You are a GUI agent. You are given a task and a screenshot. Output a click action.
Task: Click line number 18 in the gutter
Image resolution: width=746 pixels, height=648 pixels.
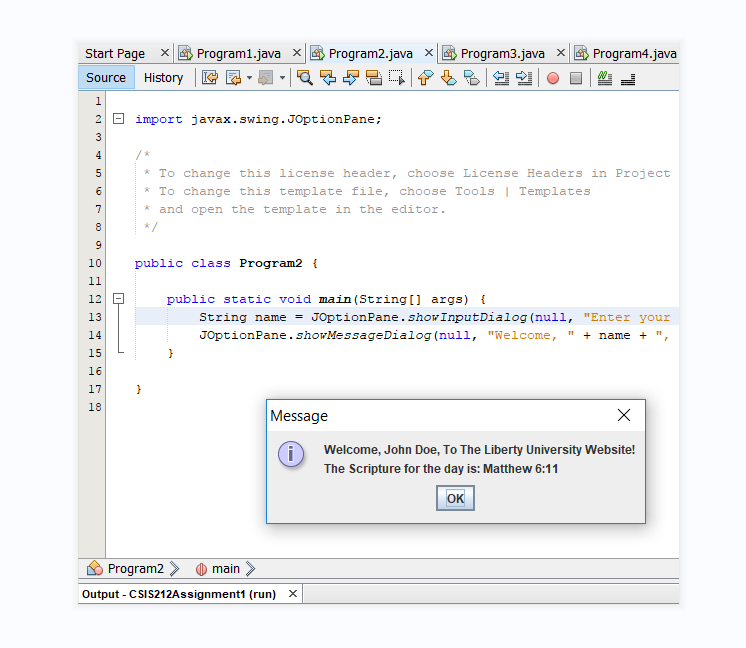95,407
